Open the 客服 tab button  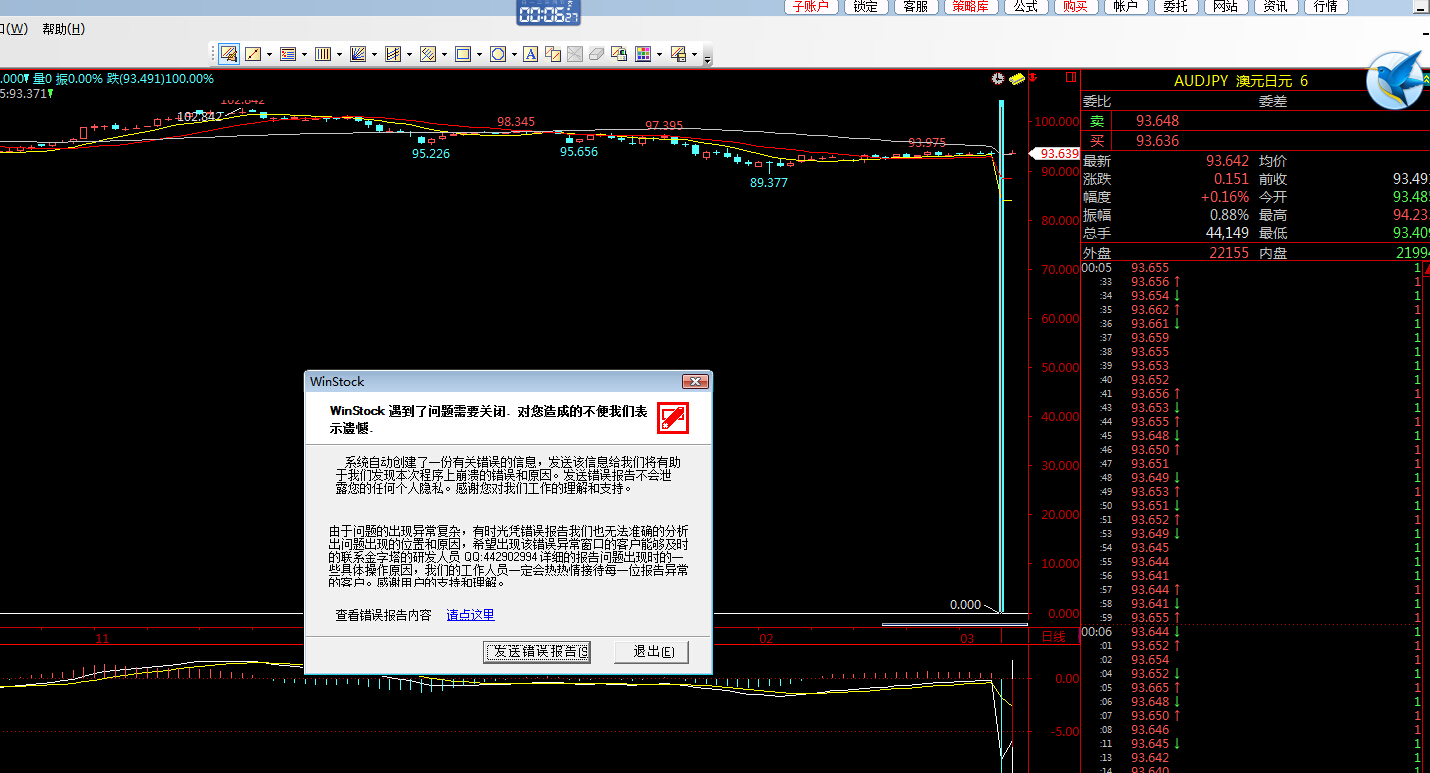pyautogui.click(x=915, y=6)
